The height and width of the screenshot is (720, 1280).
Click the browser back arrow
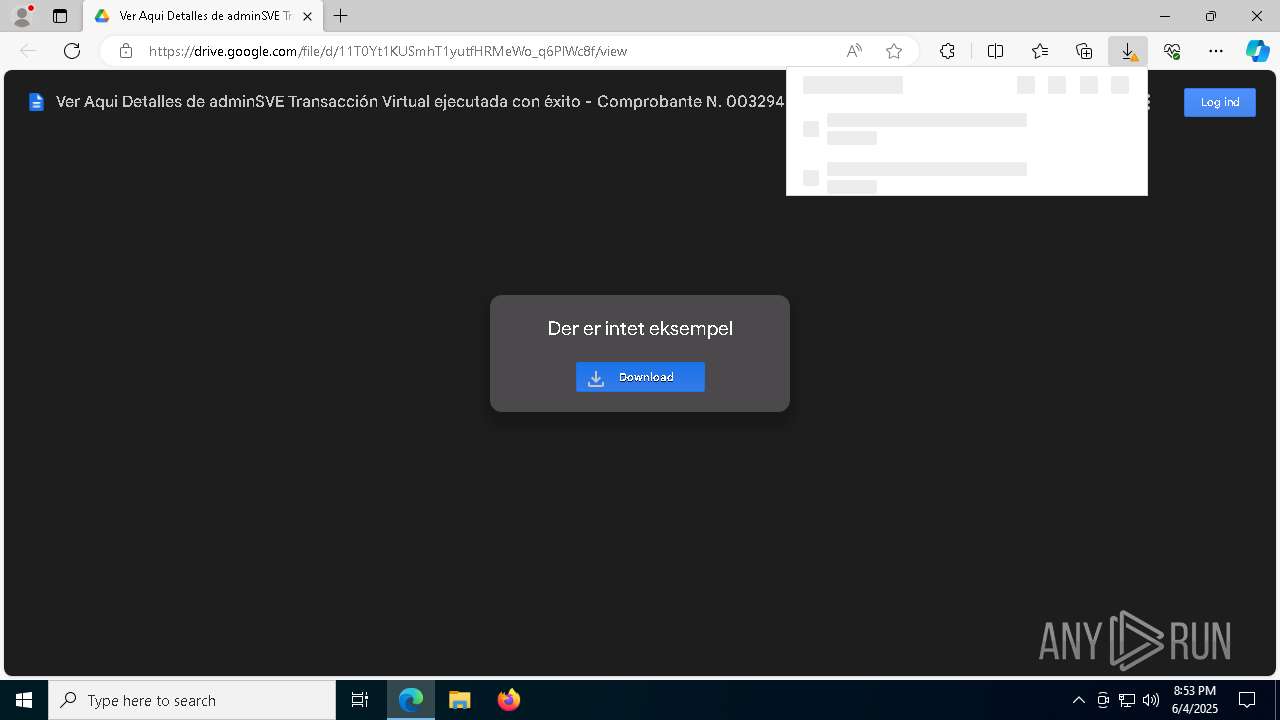(x=28, y=51)
